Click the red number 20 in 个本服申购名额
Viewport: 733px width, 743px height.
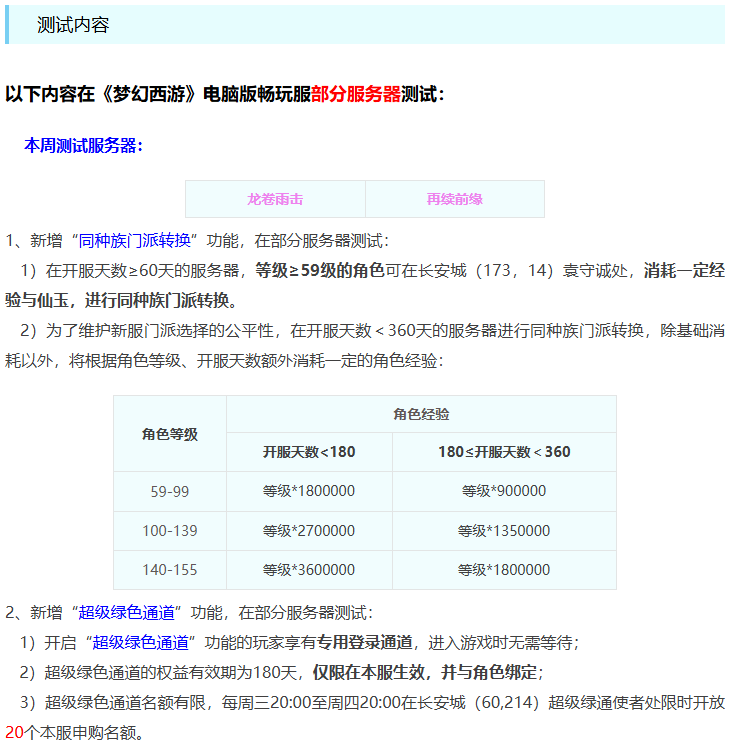[14, 733]
